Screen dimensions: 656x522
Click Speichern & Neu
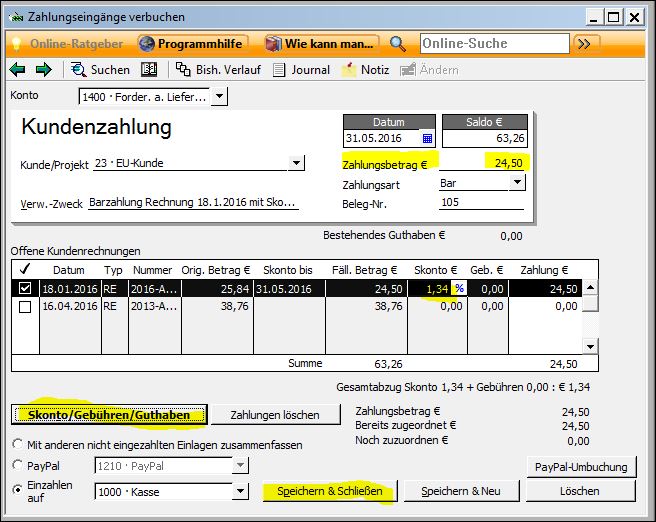coord(461,491)
